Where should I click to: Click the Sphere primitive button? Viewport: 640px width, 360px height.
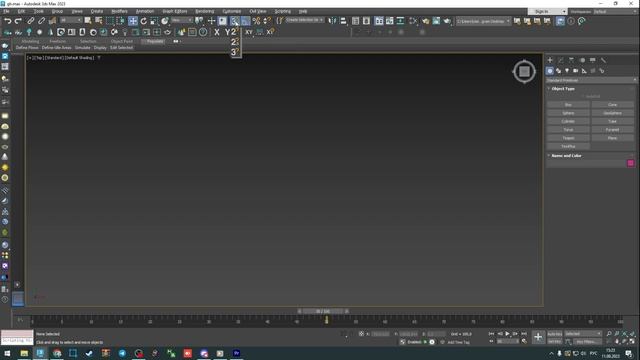568,113
